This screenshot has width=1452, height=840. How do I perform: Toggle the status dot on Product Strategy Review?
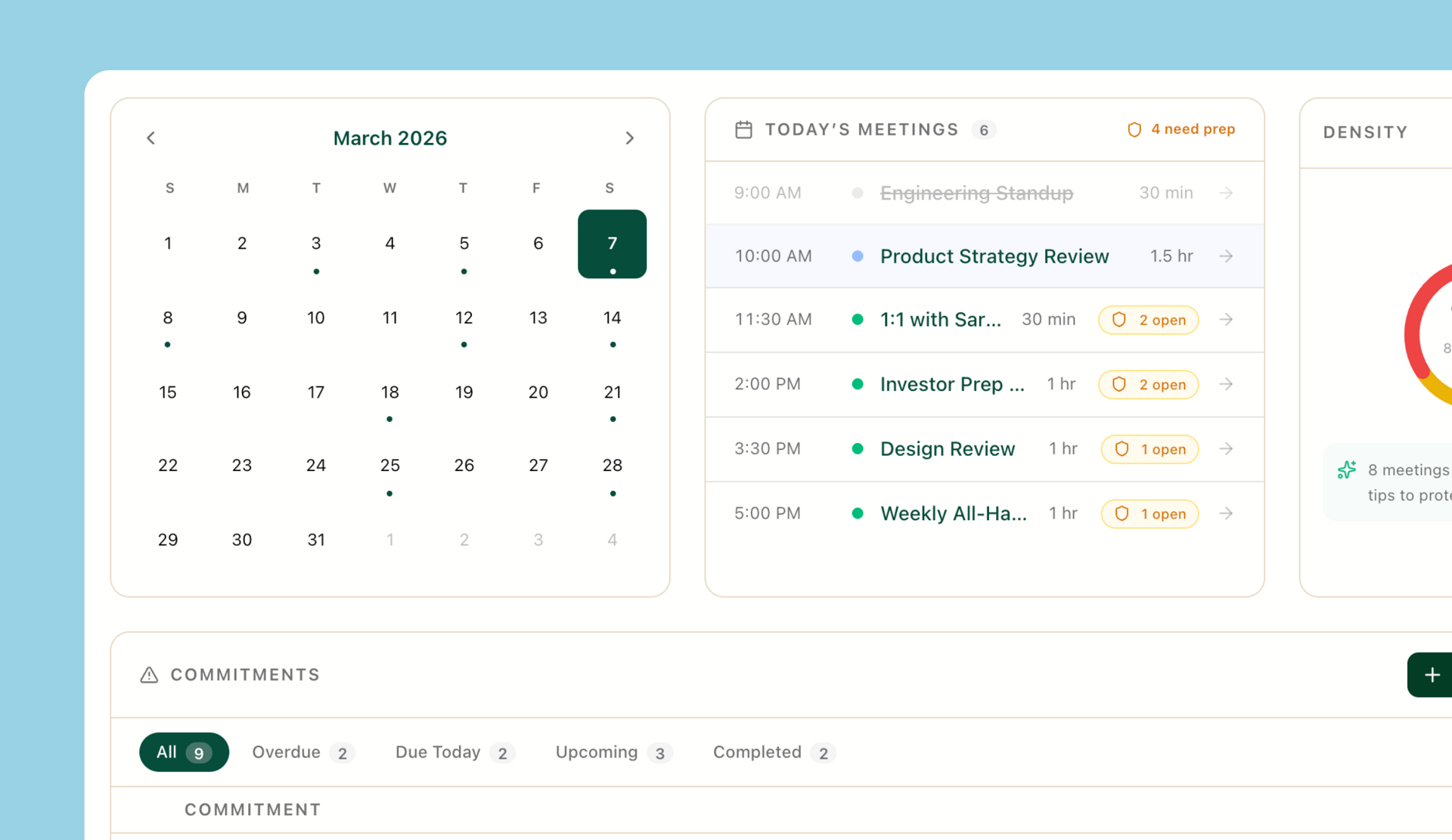[x=858, y=256]
